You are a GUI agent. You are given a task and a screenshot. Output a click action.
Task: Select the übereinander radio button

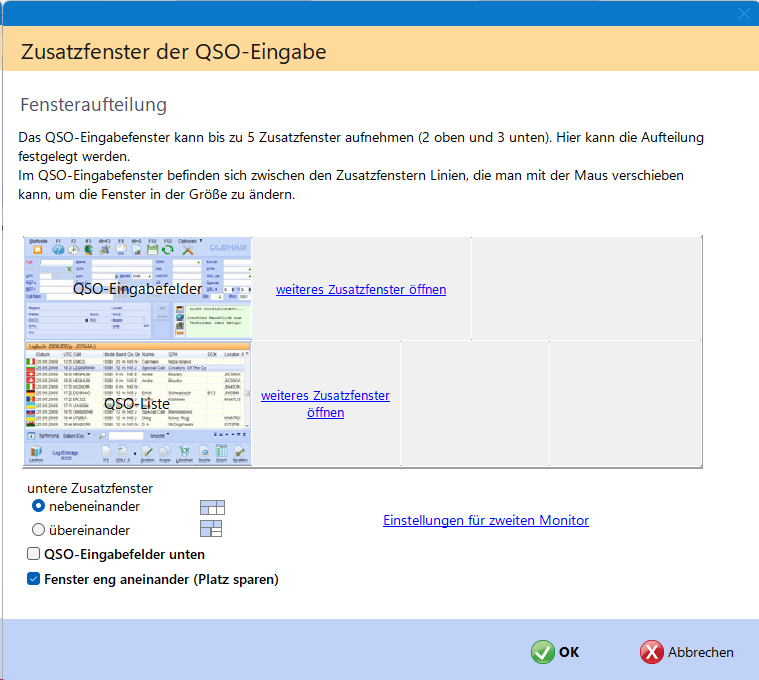click(x=39, y=530)
